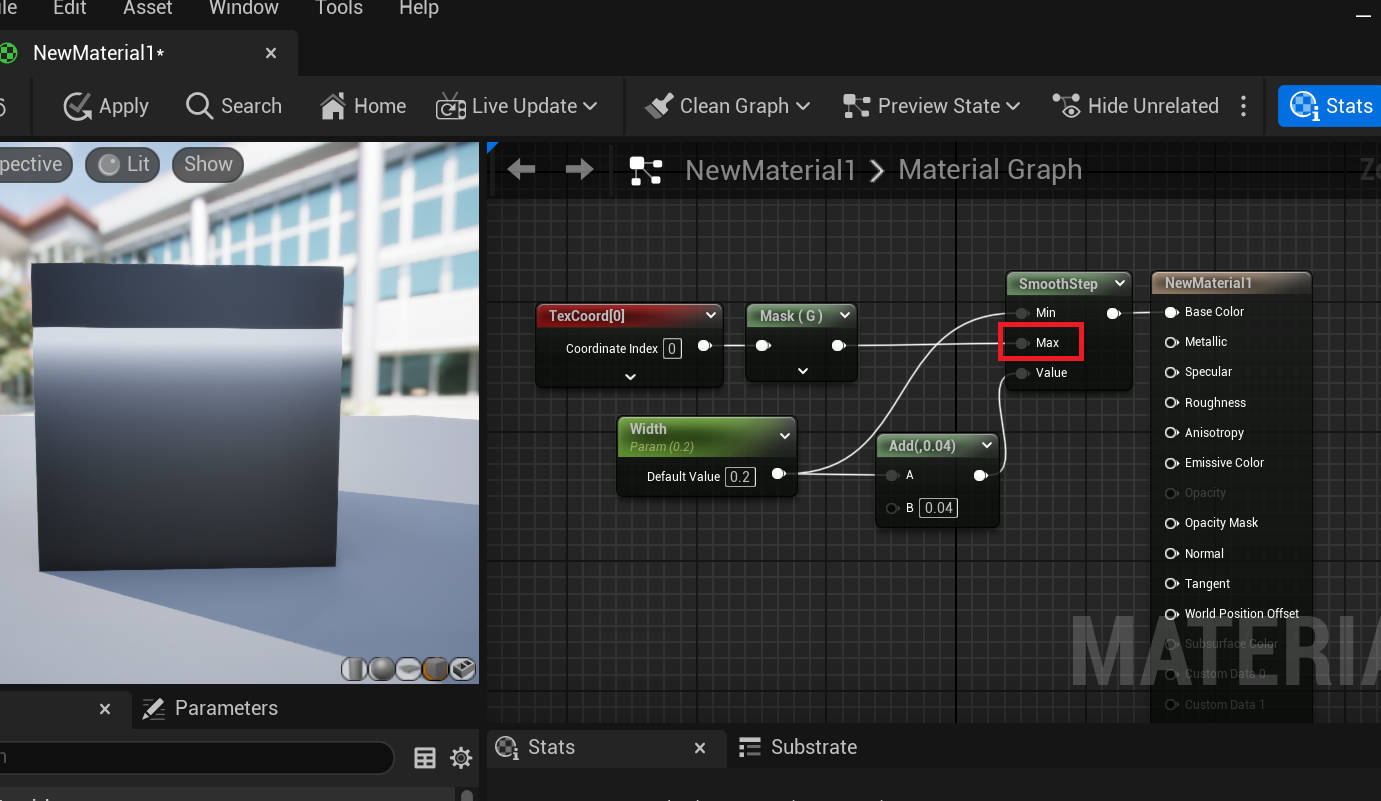Click the property matrix grid icon
This screenshot has width=1381, height=801.
425,758
